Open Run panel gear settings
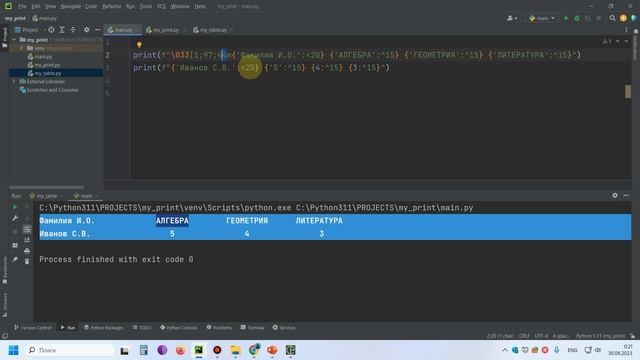 click(x=615, y=196)
